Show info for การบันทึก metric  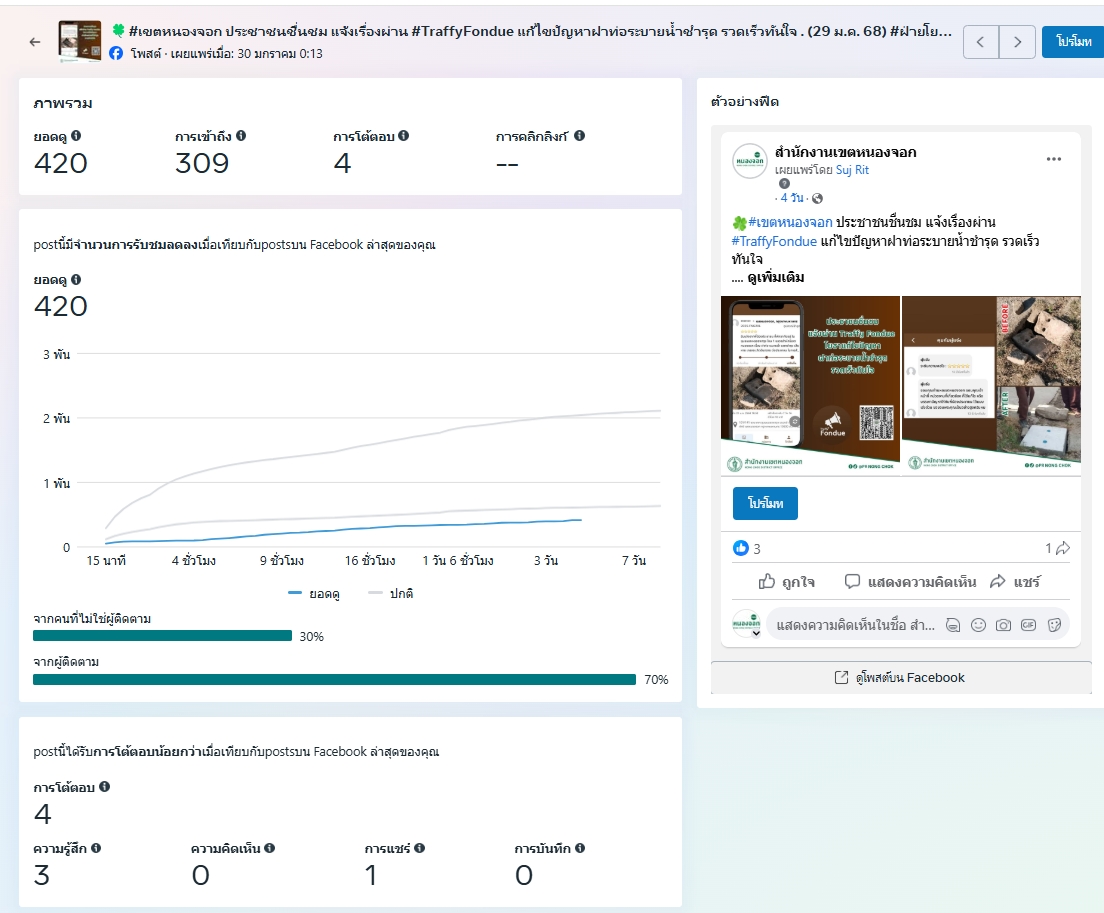[x=580, y=848]
